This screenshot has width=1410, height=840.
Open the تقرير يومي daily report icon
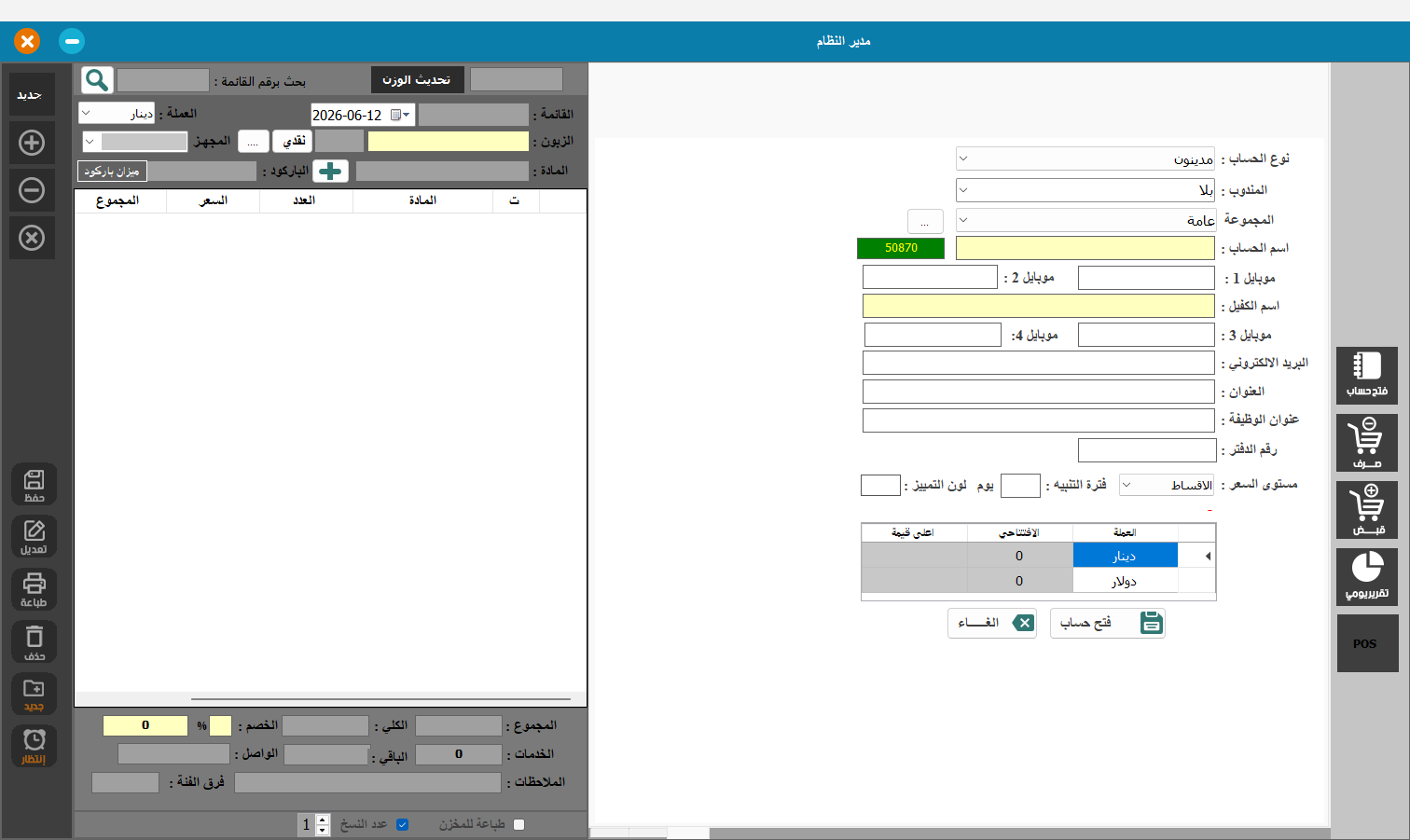(x=1366, y=576)
